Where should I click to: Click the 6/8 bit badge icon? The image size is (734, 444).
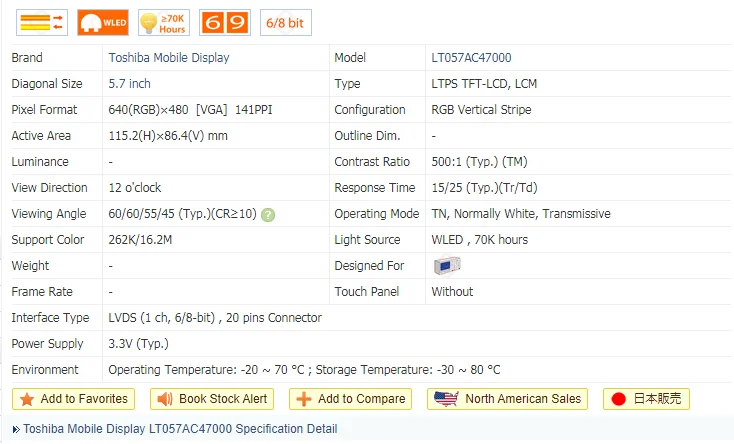point(286,22)
